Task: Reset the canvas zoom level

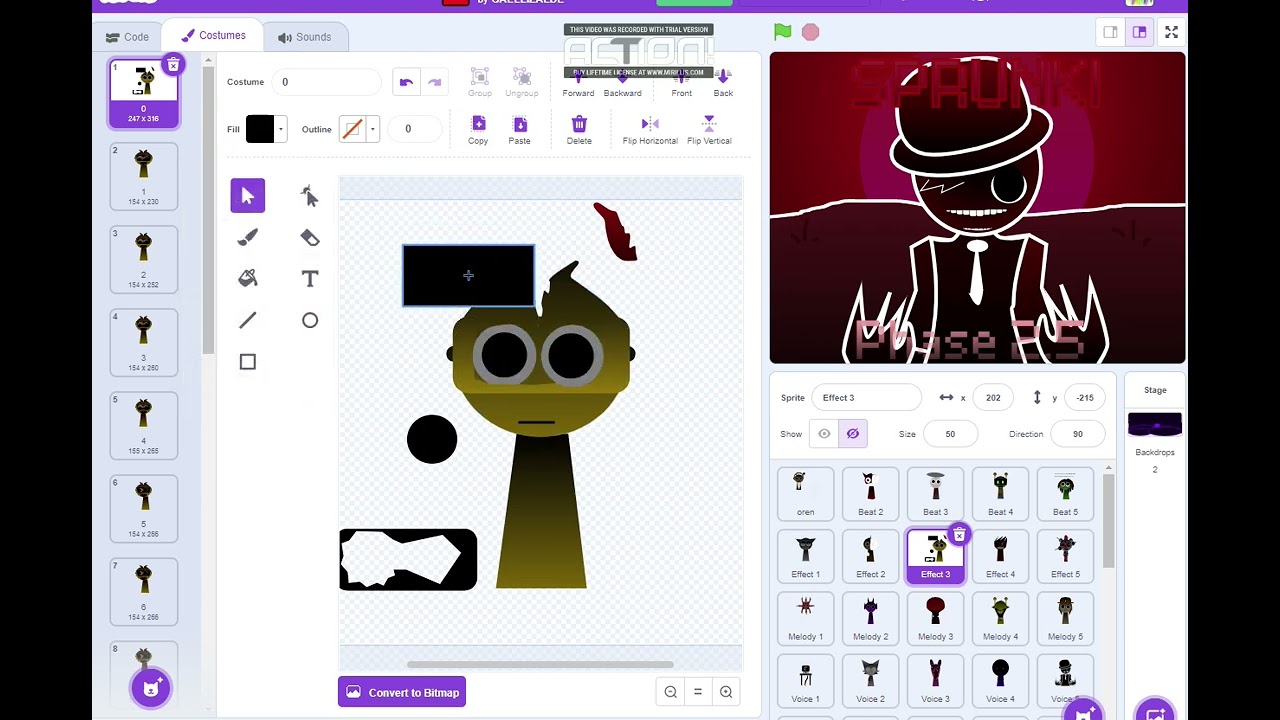Action: [698, 692]
